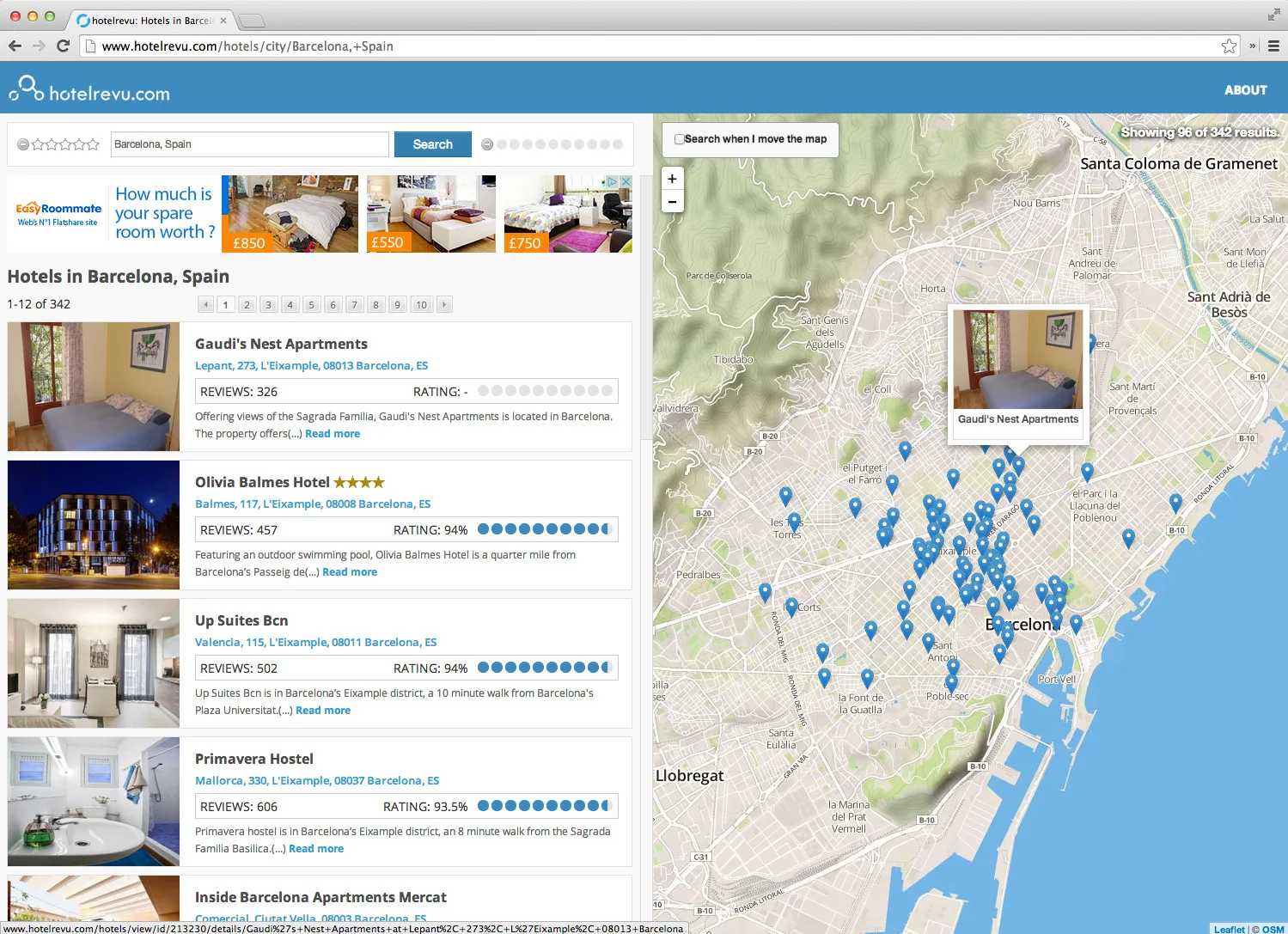The height and width of the screenshot is (934, 1288).
Task: Close the EasyRoommate ad
Action: click(x=626, y=181)
